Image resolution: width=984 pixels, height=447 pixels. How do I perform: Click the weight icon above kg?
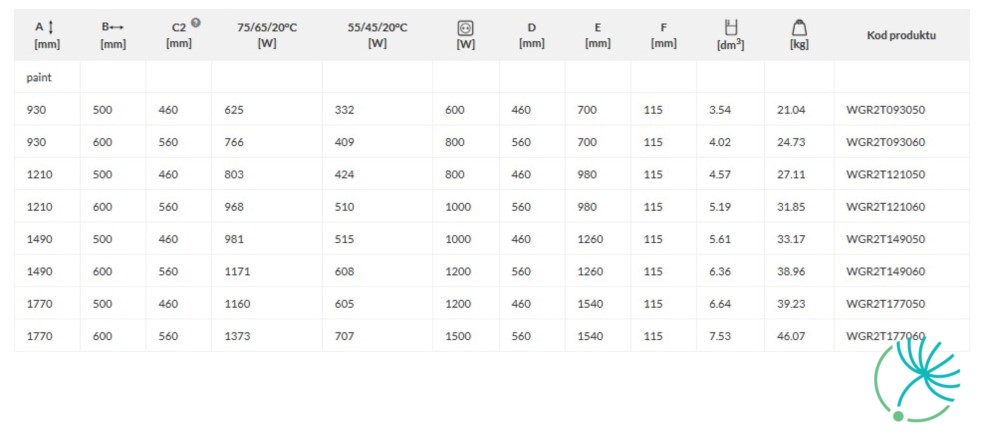pos(799,27)
